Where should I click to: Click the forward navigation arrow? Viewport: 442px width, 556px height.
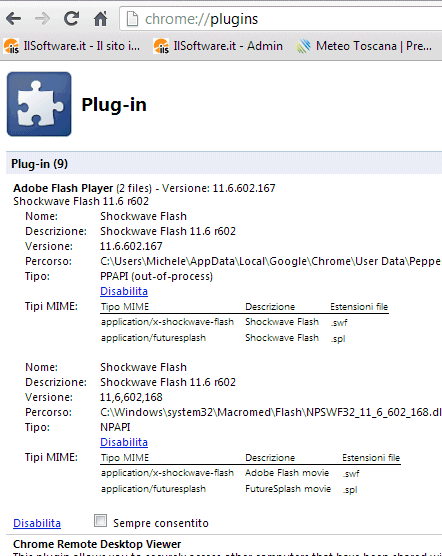click(x=43, y=18)
